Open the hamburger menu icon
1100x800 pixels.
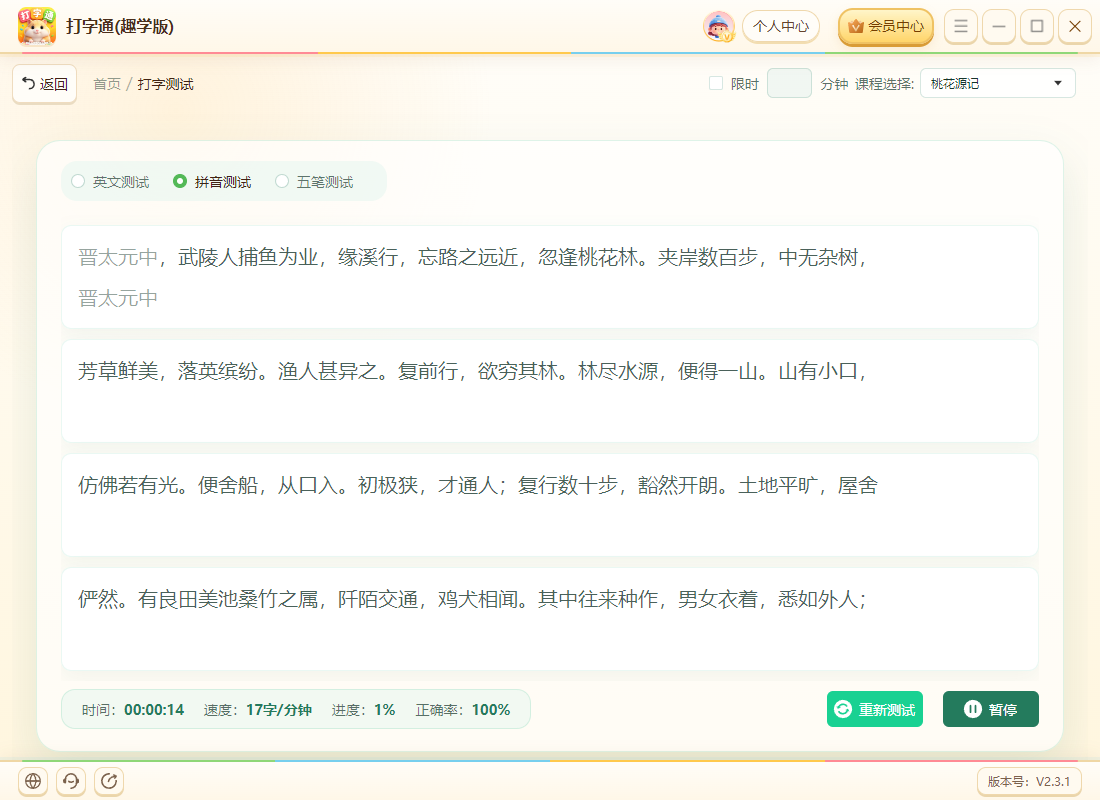[x=960, y=27]
